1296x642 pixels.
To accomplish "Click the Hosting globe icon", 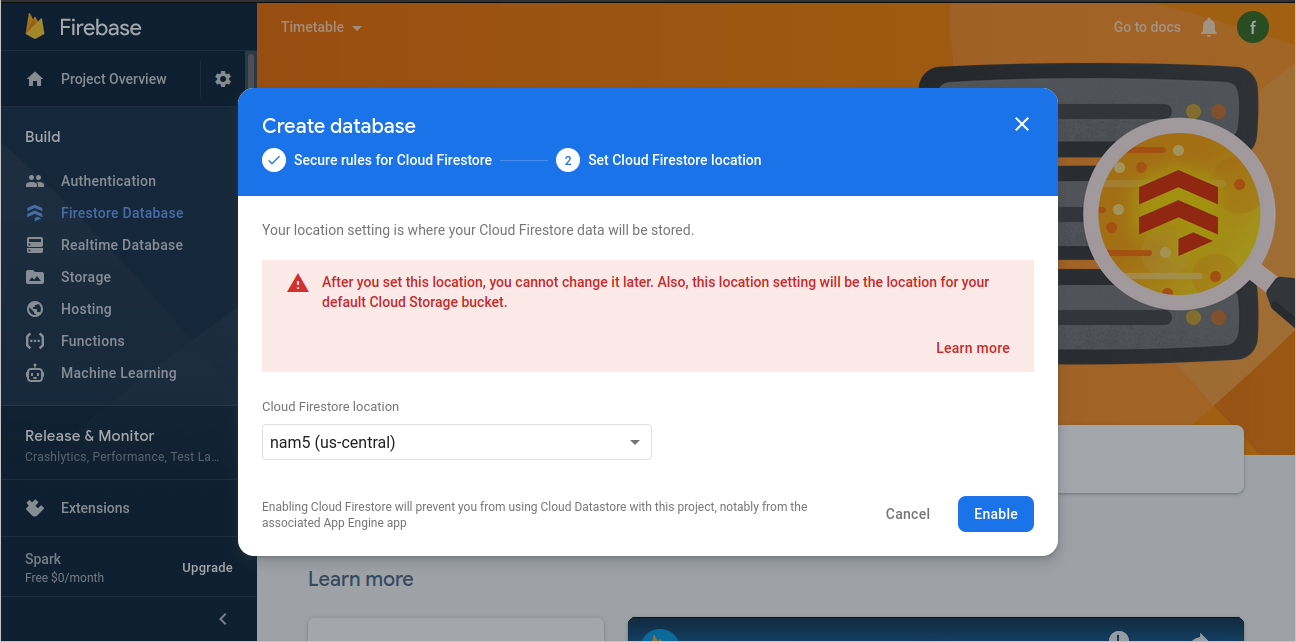I will coord(35,309).
